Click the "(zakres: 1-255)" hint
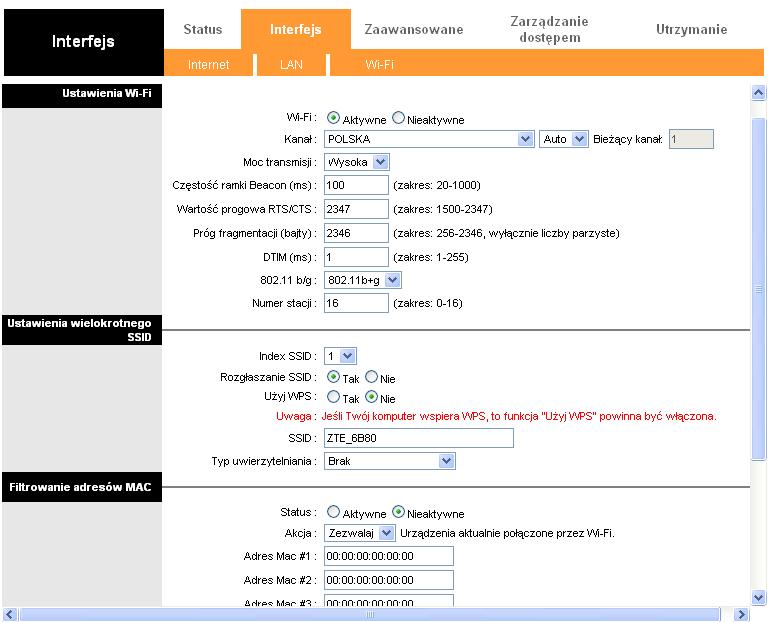768x622 pixels. [431, 257]
